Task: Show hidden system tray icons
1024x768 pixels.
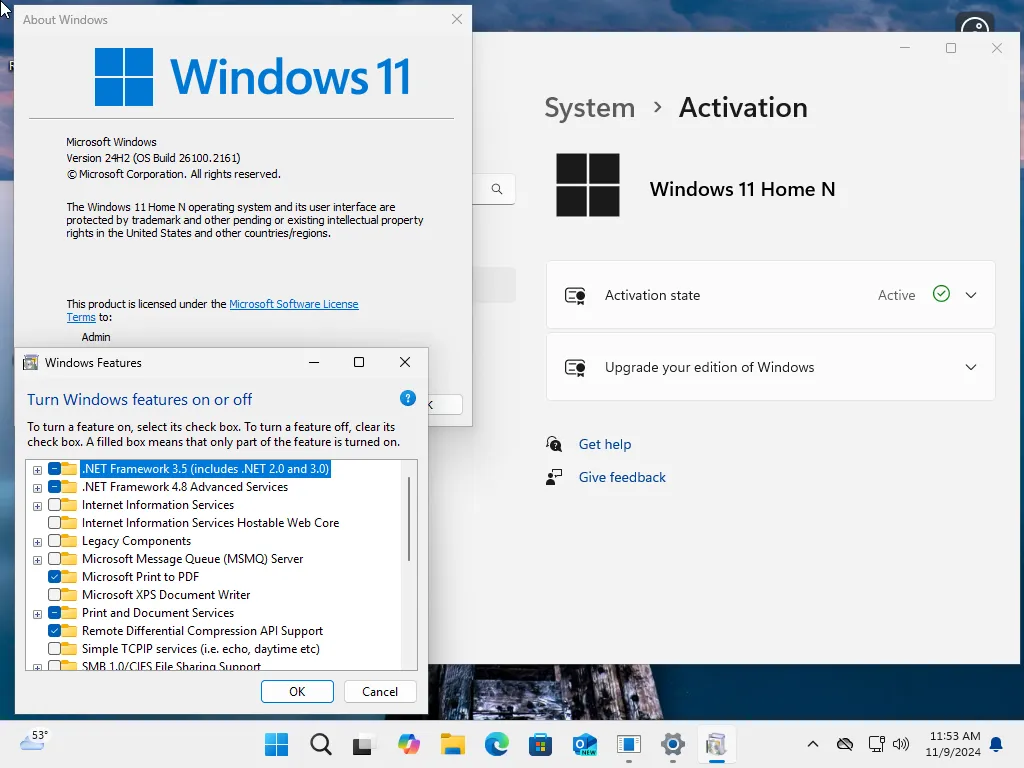Action: (x=813, y=744)
